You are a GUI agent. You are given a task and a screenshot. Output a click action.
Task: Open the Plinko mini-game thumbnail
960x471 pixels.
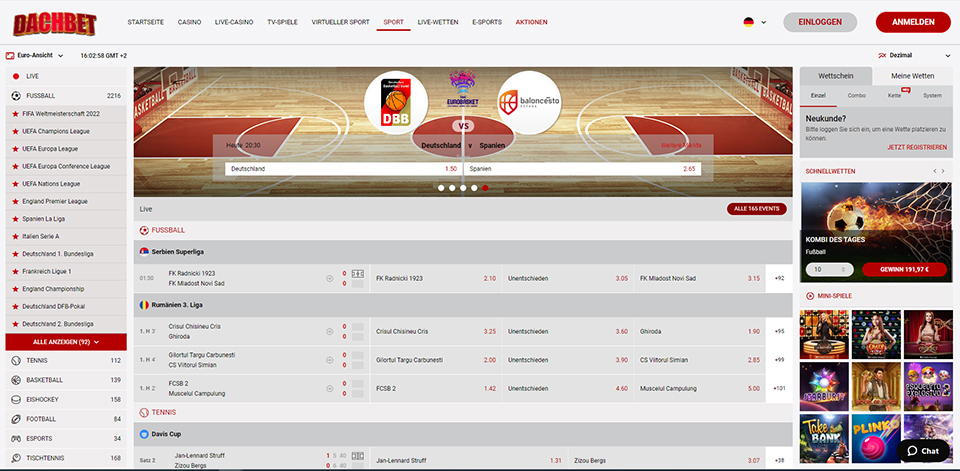coord(876,439)
